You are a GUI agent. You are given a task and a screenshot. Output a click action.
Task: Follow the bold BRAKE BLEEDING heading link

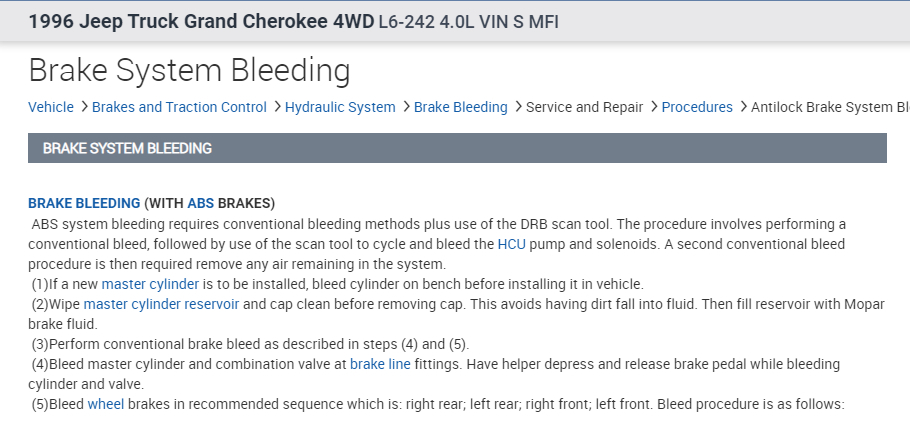pyautogui.click(x=84, y=203)
